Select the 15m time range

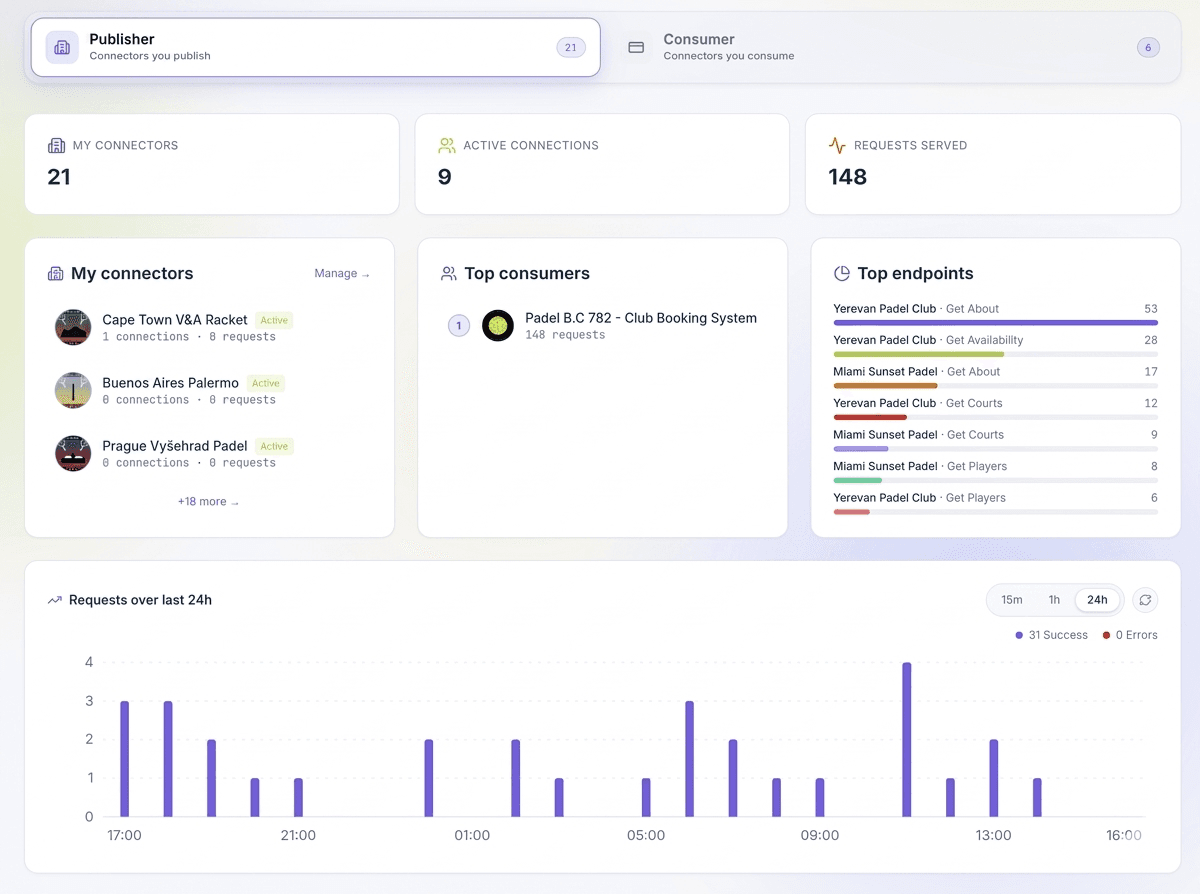tap(1012, 600)
